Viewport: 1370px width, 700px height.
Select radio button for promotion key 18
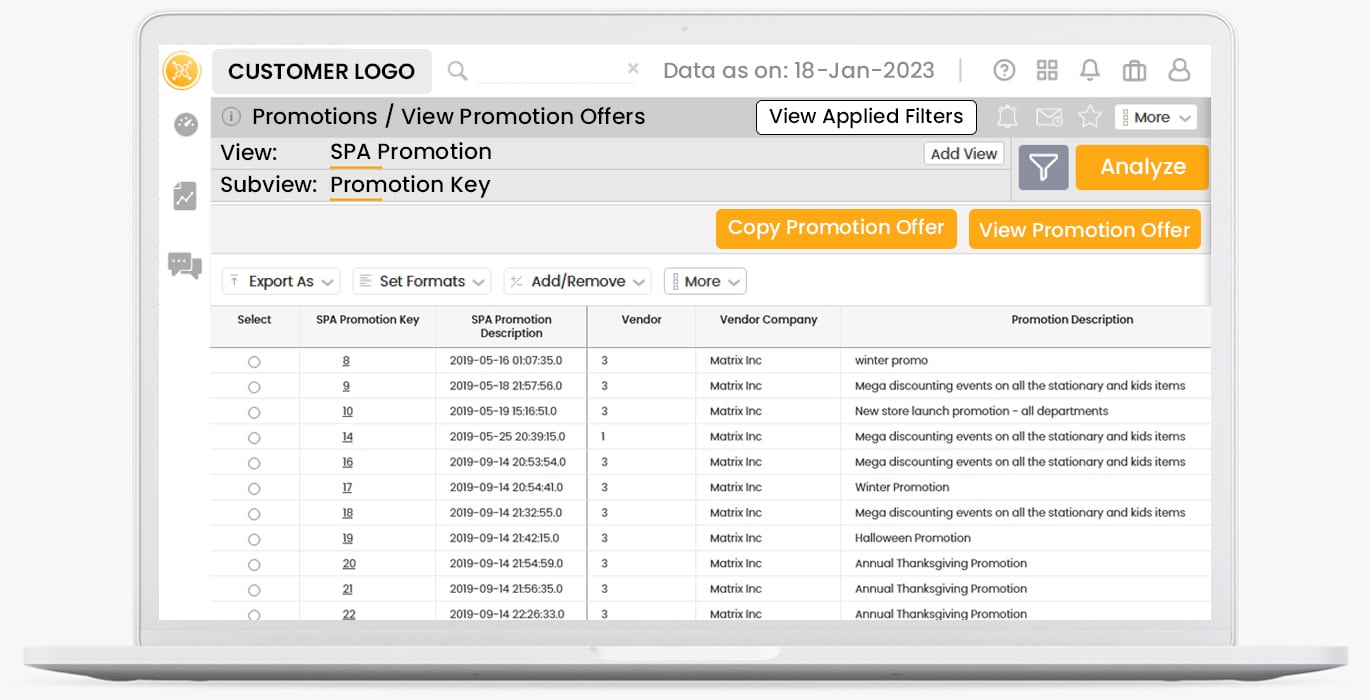coord(254,514)
